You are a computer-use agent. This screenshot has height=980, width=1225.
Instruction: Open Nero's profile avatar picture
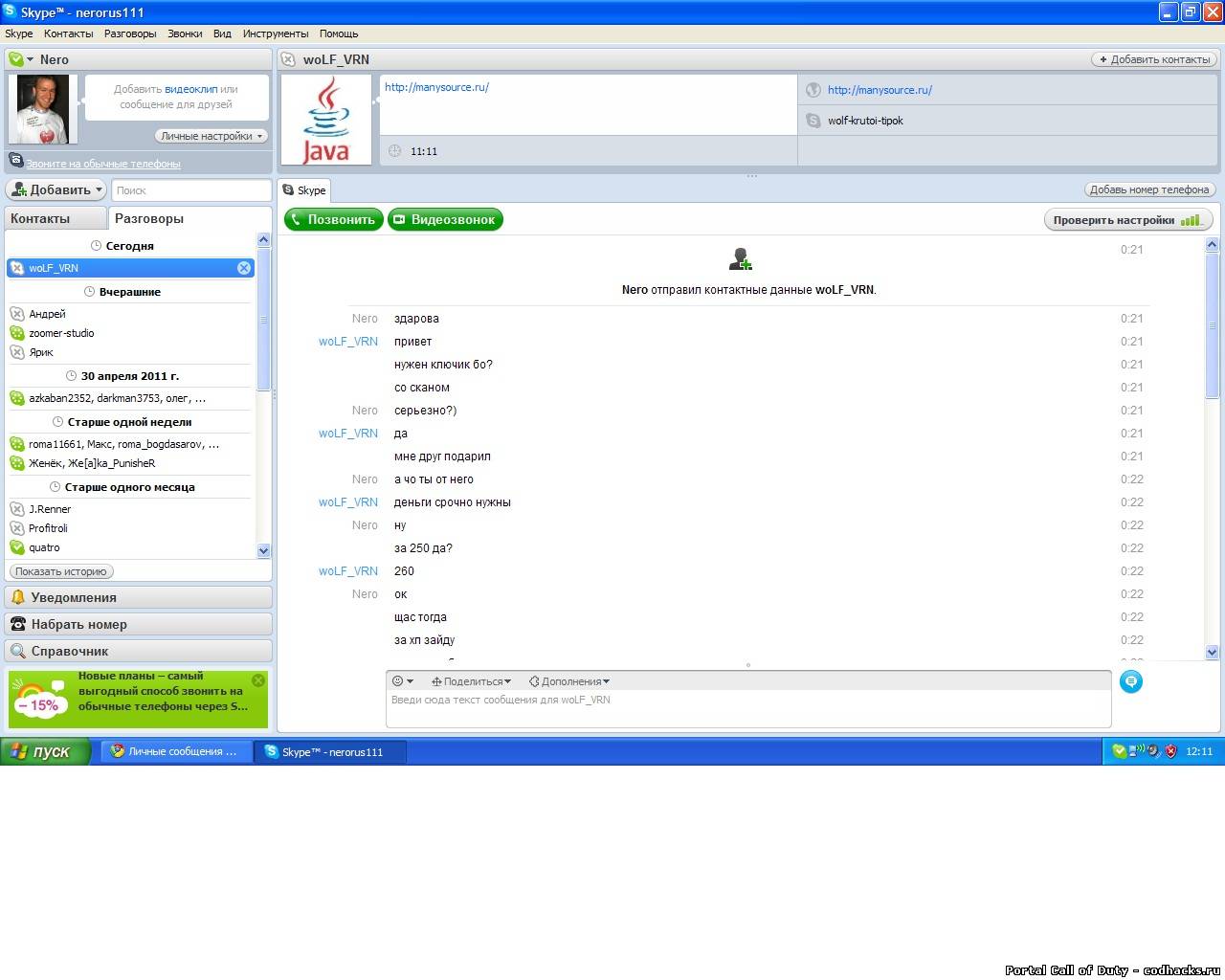(43, 109)
